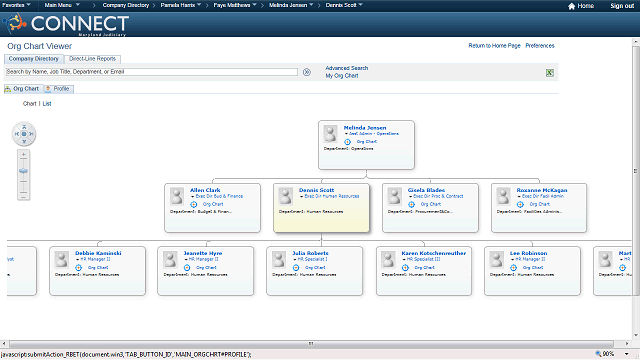Open Jeanette Hyre's job title dropdown
Screen dimensions: 640x360
(186, 260)
